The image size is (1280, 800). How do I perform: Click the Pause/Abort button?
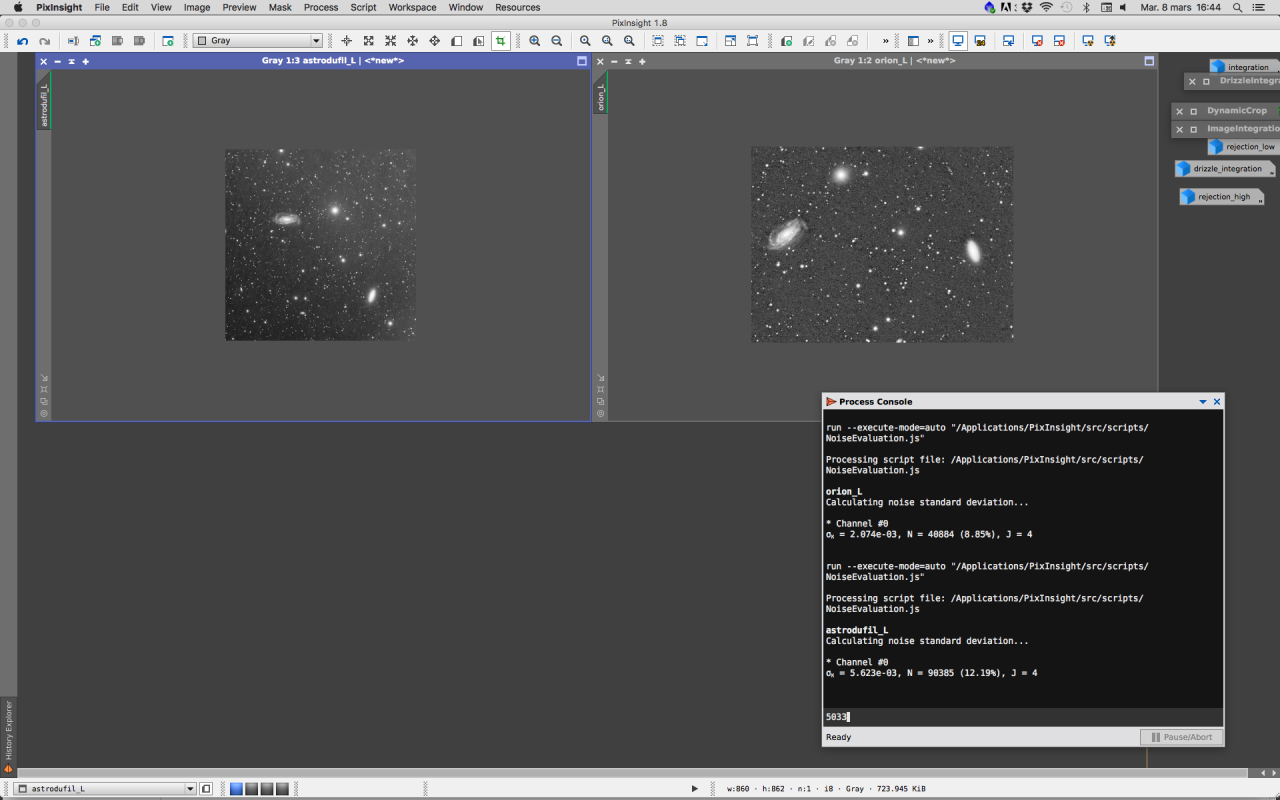pos(1181,737)
